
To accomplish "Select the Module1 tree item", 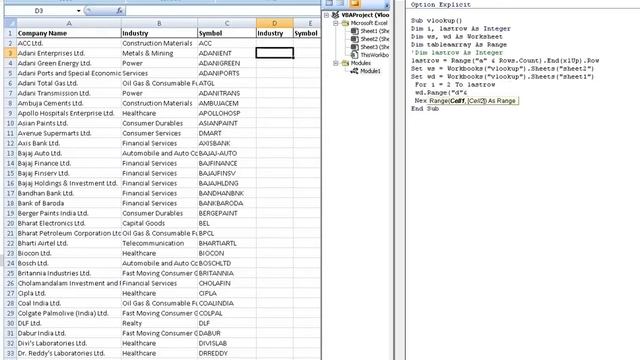I will pyautogui.click(x=370, y=71).
